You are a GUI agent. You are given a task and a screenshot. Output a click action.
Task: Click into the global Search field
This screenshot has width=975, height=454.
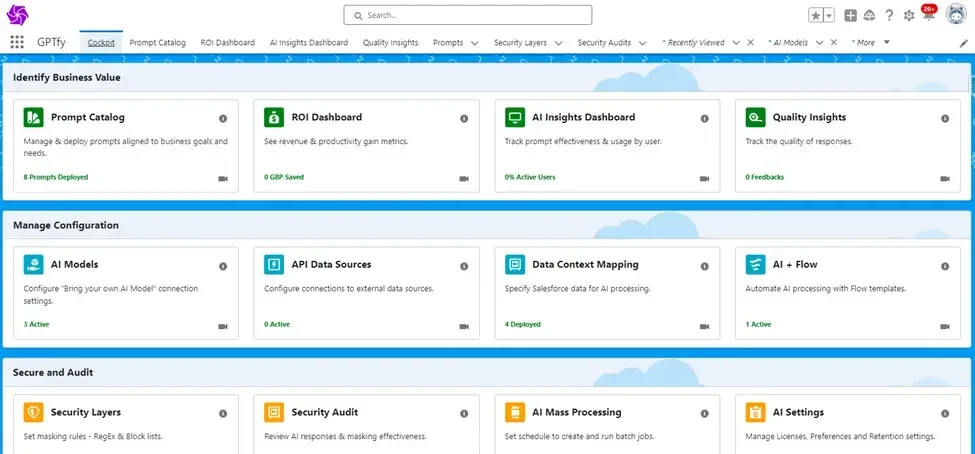(x=468, y=15)
